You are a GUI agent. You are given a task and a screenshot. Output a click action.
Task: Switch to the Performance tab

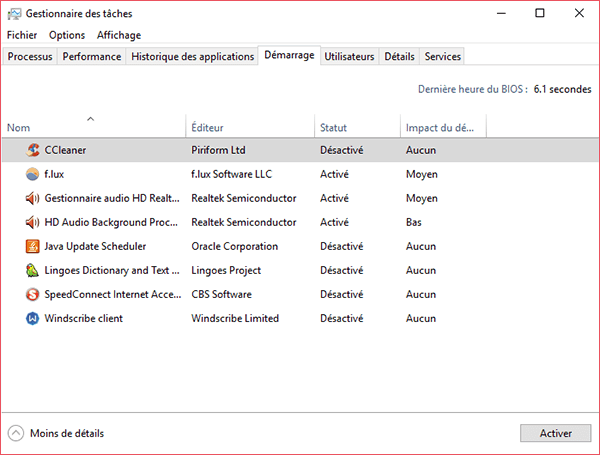pos(92,57)
